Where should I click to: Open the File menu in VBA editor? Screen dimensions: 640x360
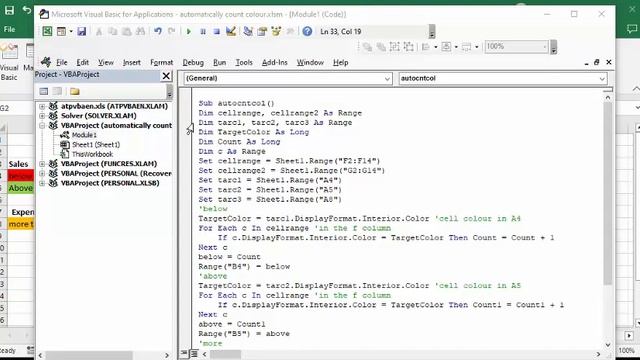click(62, 62)
